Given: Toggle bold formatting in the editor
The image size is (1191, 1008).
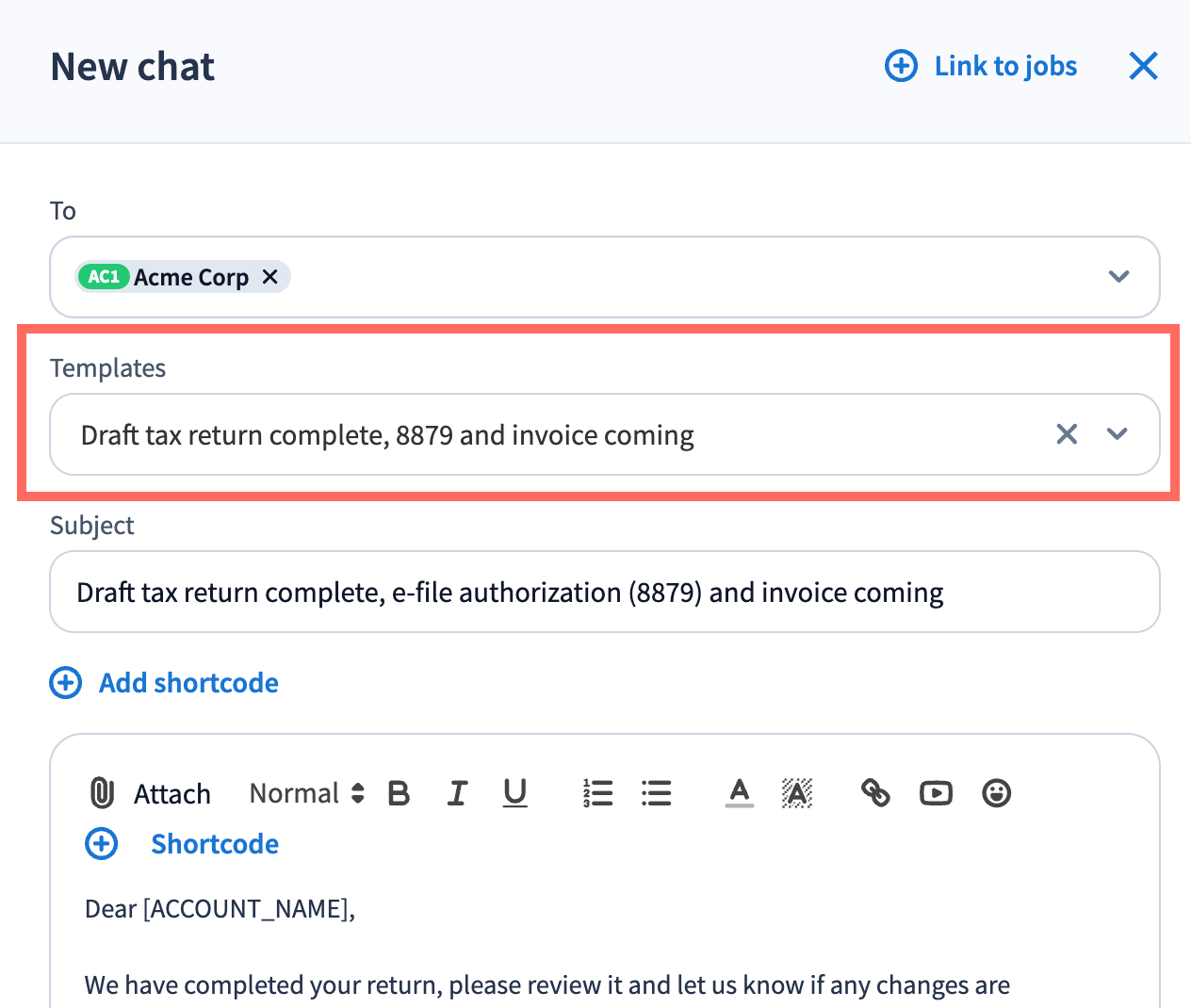Looking at the screenshot, I should click(x=399, y=793).
